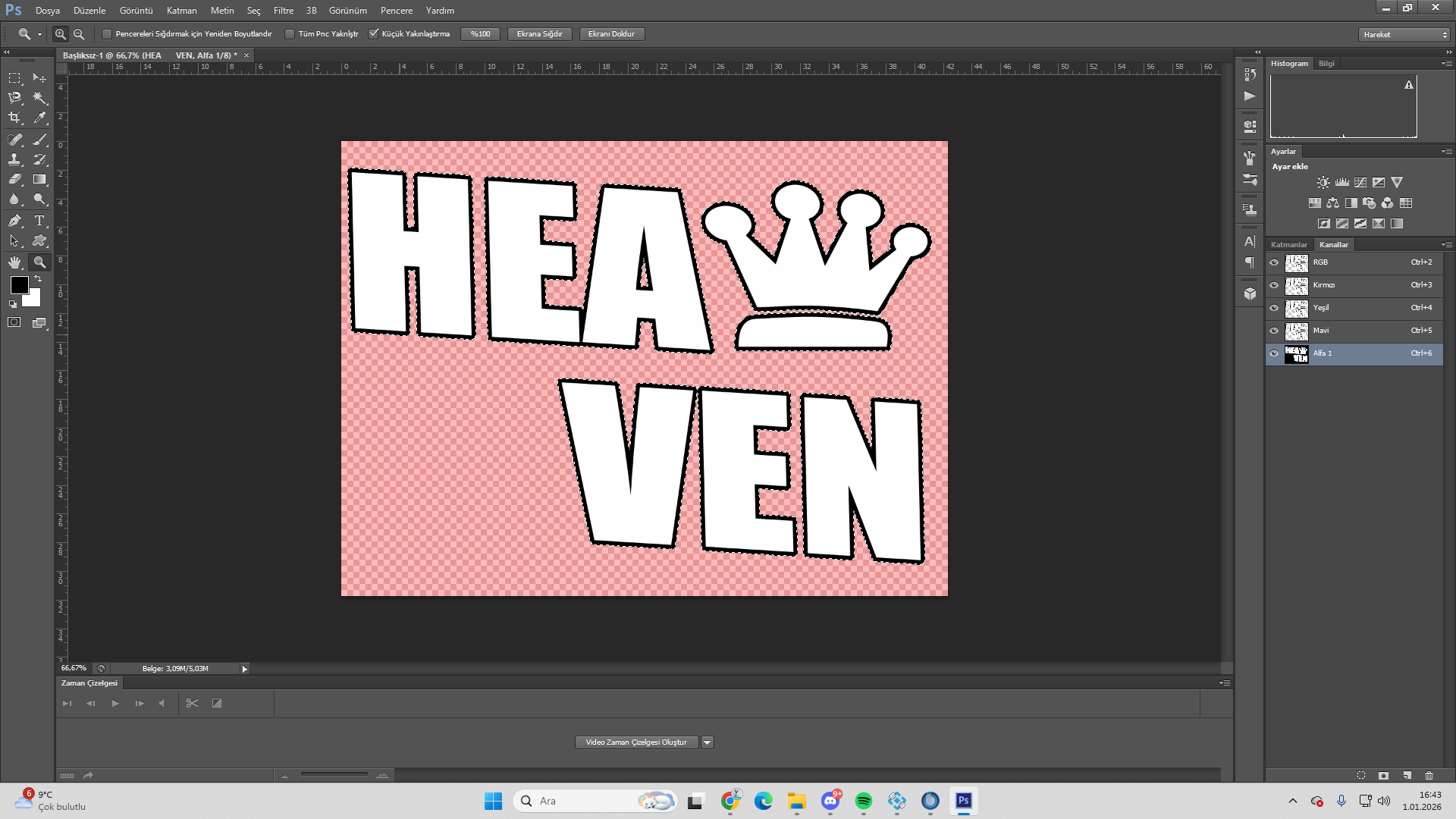This screenshot has width=1456, height=819.
Task: Toggle Quick Mask mode
Action: point(14,322)
